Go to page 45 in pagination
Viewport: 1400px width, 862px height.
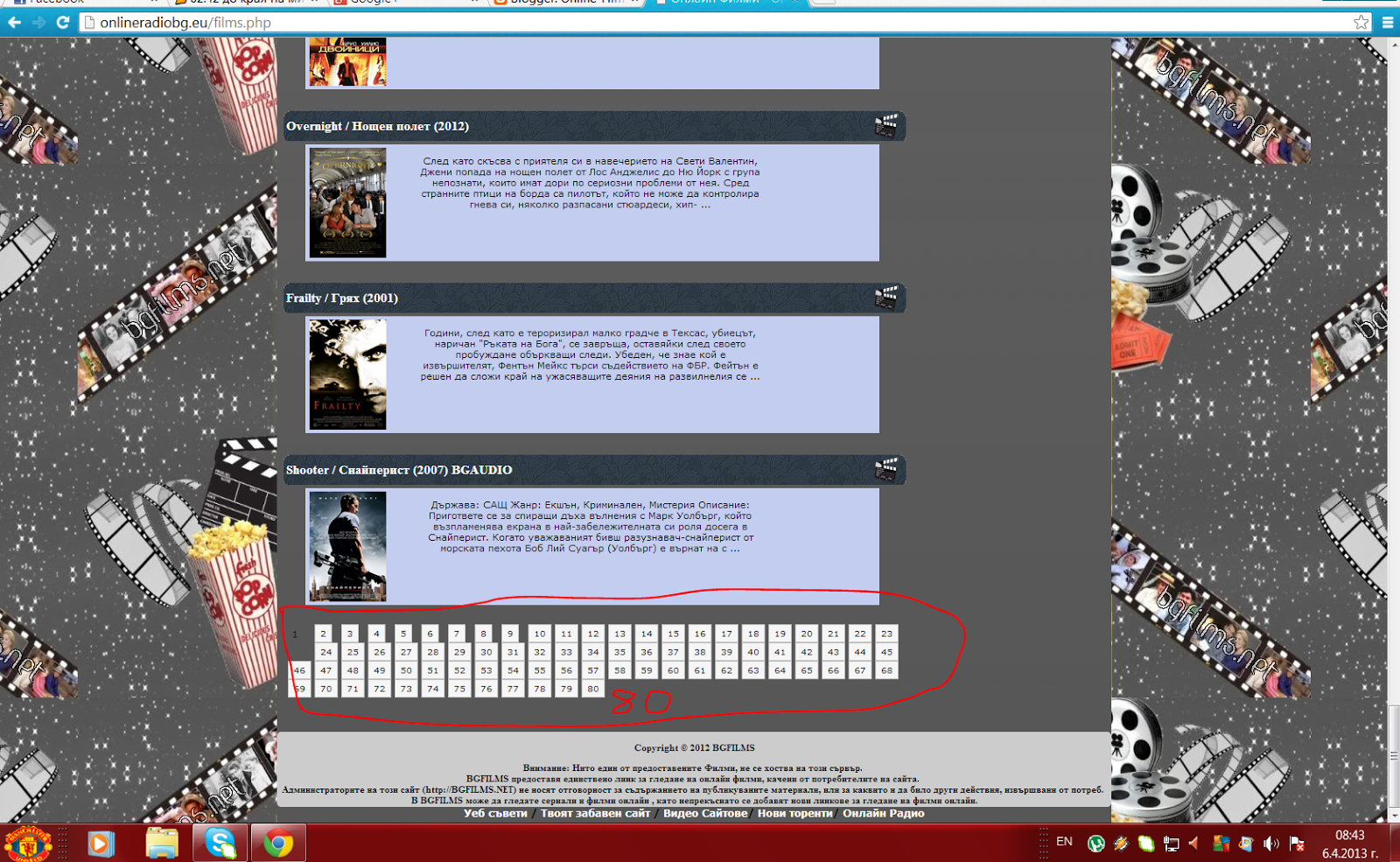887,652
